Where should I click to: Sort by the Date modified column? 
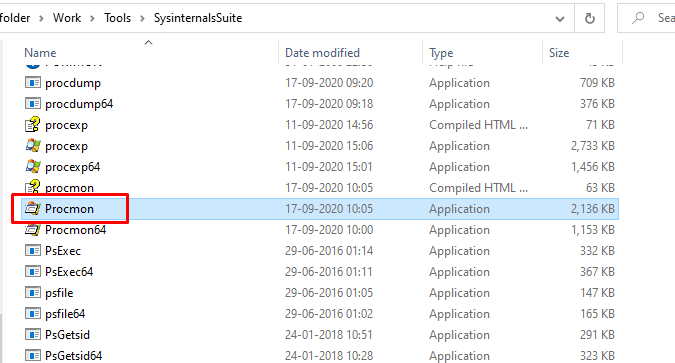point(322,53)
